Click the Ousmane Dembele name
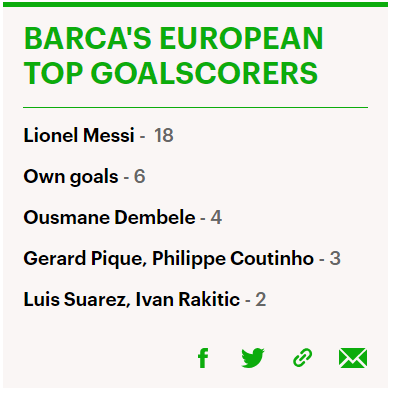This screenshot has width=395, height=393. [109, 217]
